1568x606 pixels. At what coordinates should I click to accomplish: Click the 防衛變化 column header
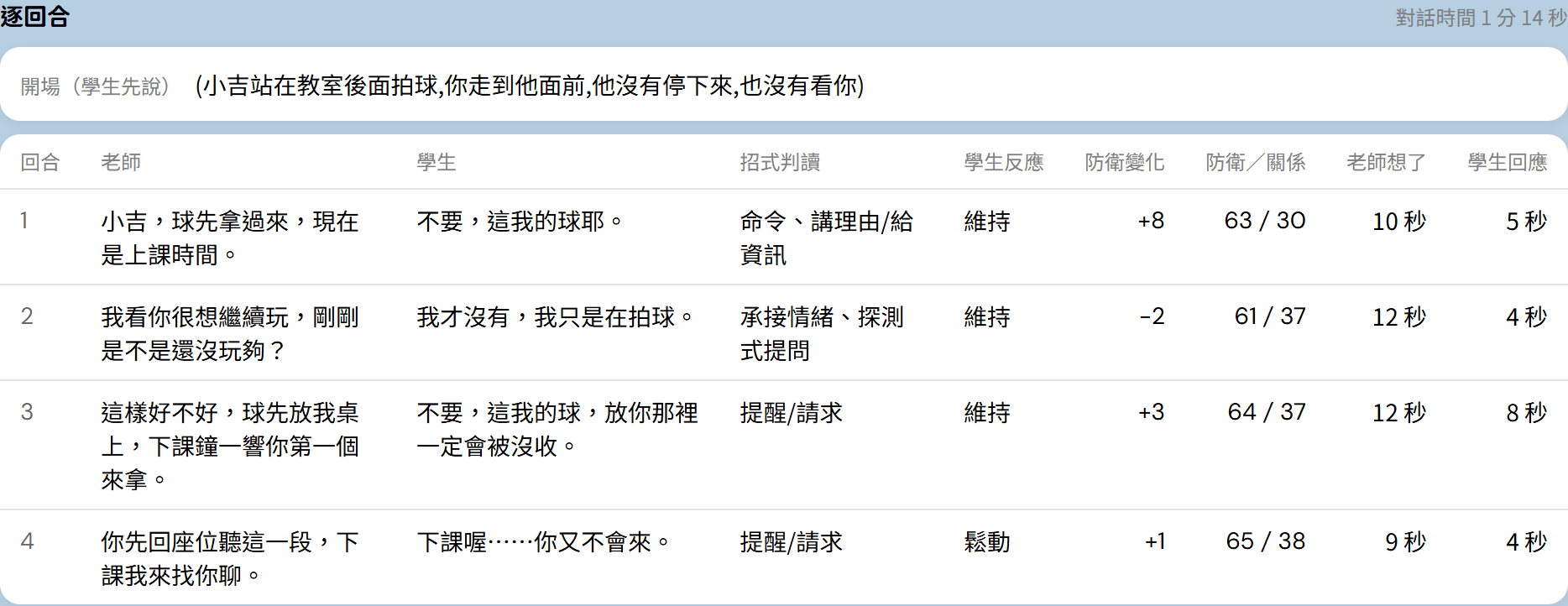(1125, 162)
